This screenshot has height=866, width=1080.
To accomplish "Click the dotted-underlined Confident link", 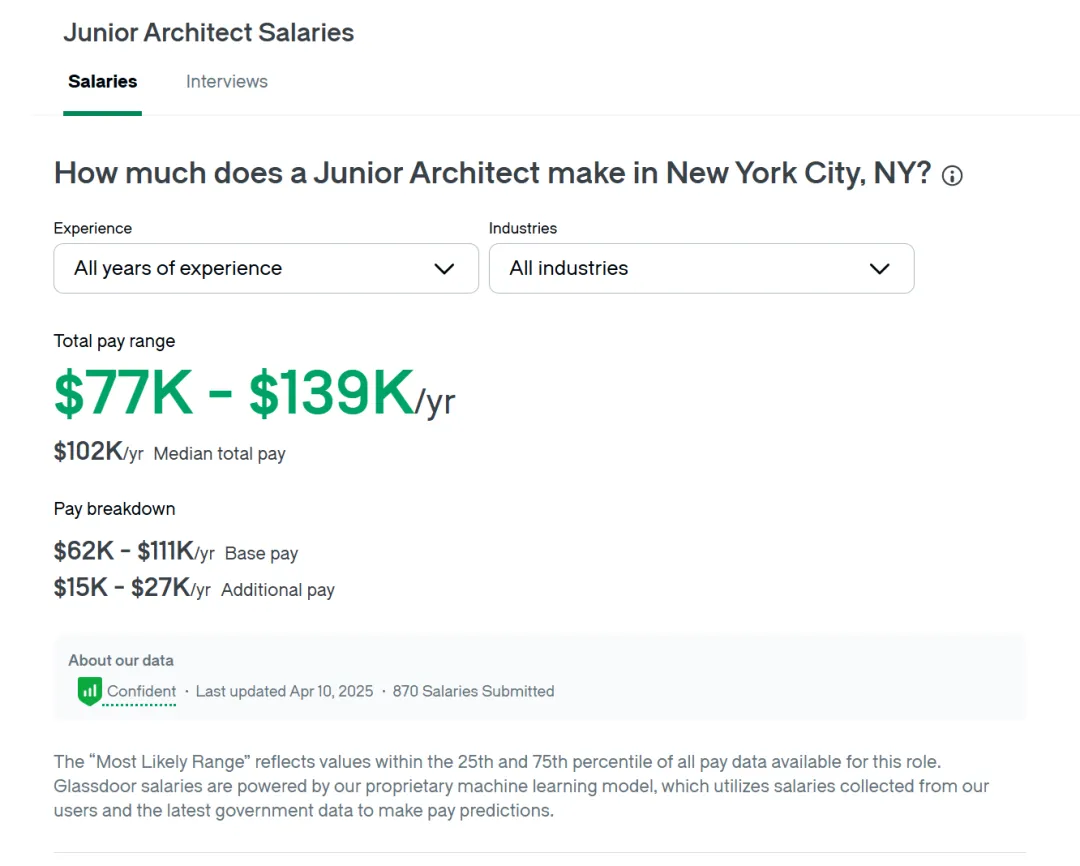I will pos(141,691).
